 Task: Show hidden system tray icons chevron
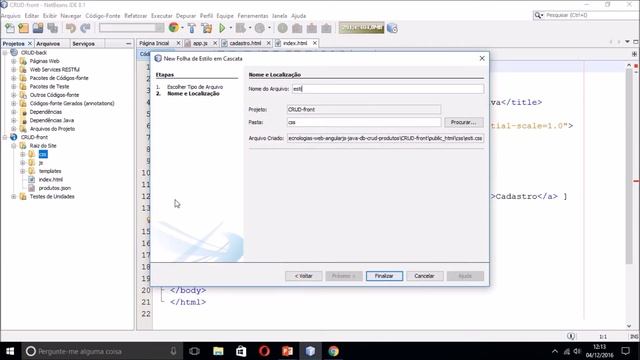click(554, 351)
